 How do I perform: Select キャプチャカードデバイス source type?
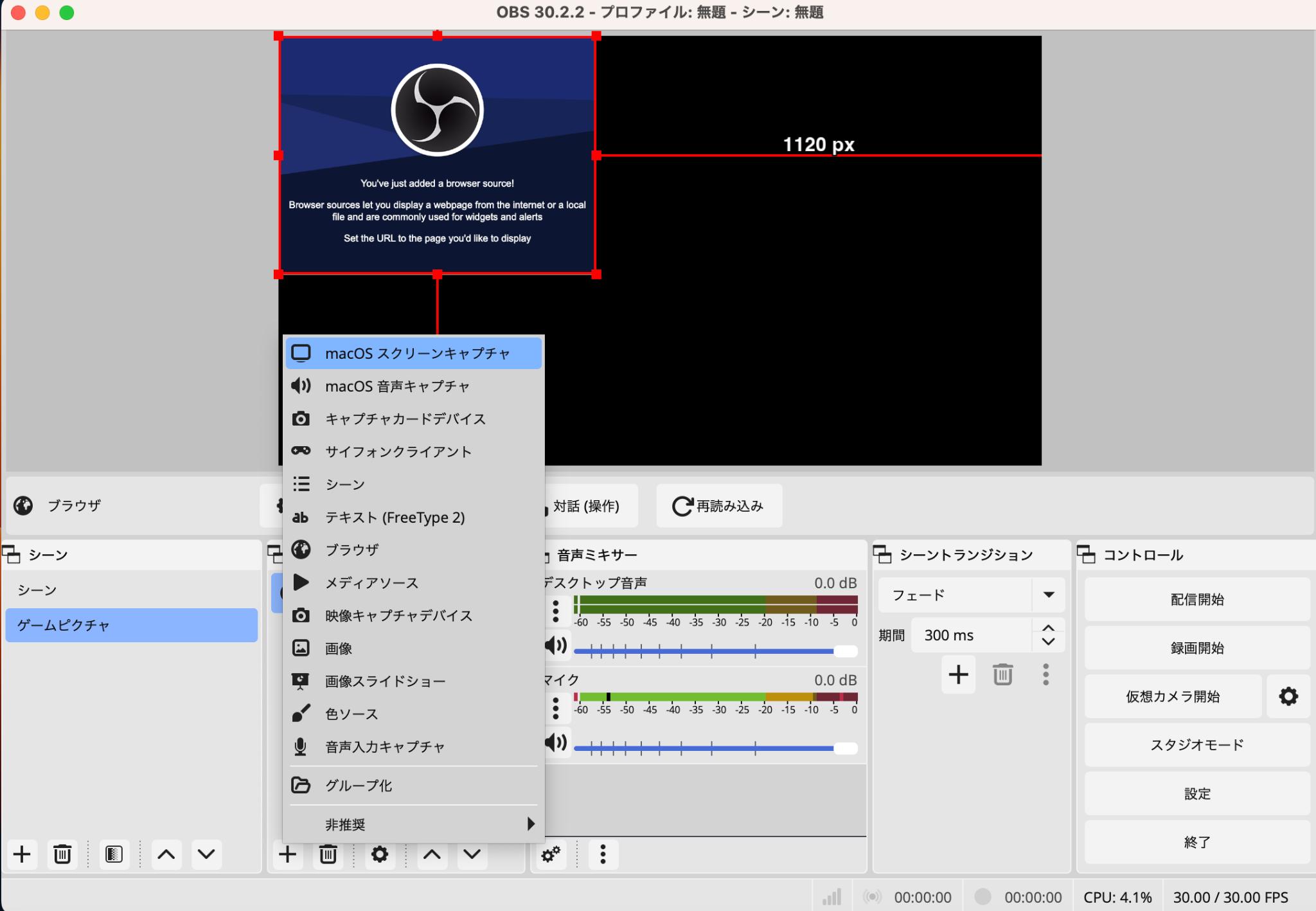pyautogui.click(x=414, y=419)
